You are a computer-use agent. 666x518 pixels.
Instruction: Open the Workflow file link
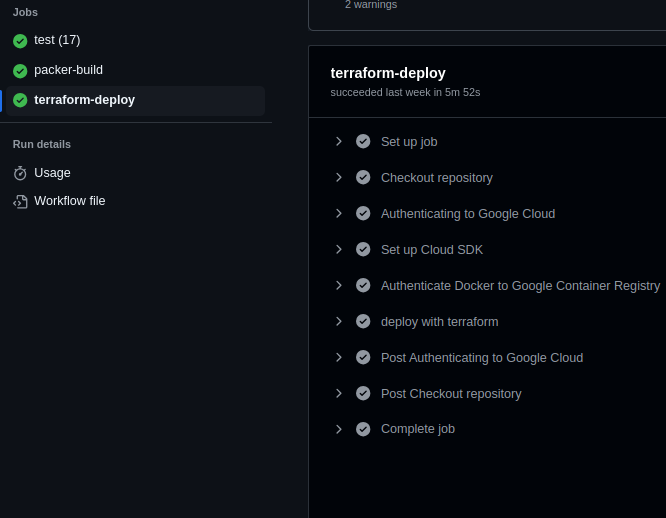click(69, 201)
